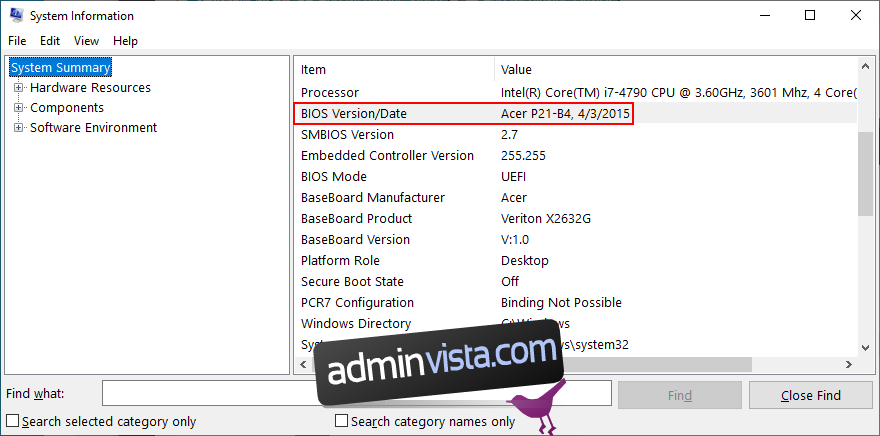Select System Summary in the tree
Image resolution: width=880 pixels, height=436 pixels.
(x=61, y=68)
